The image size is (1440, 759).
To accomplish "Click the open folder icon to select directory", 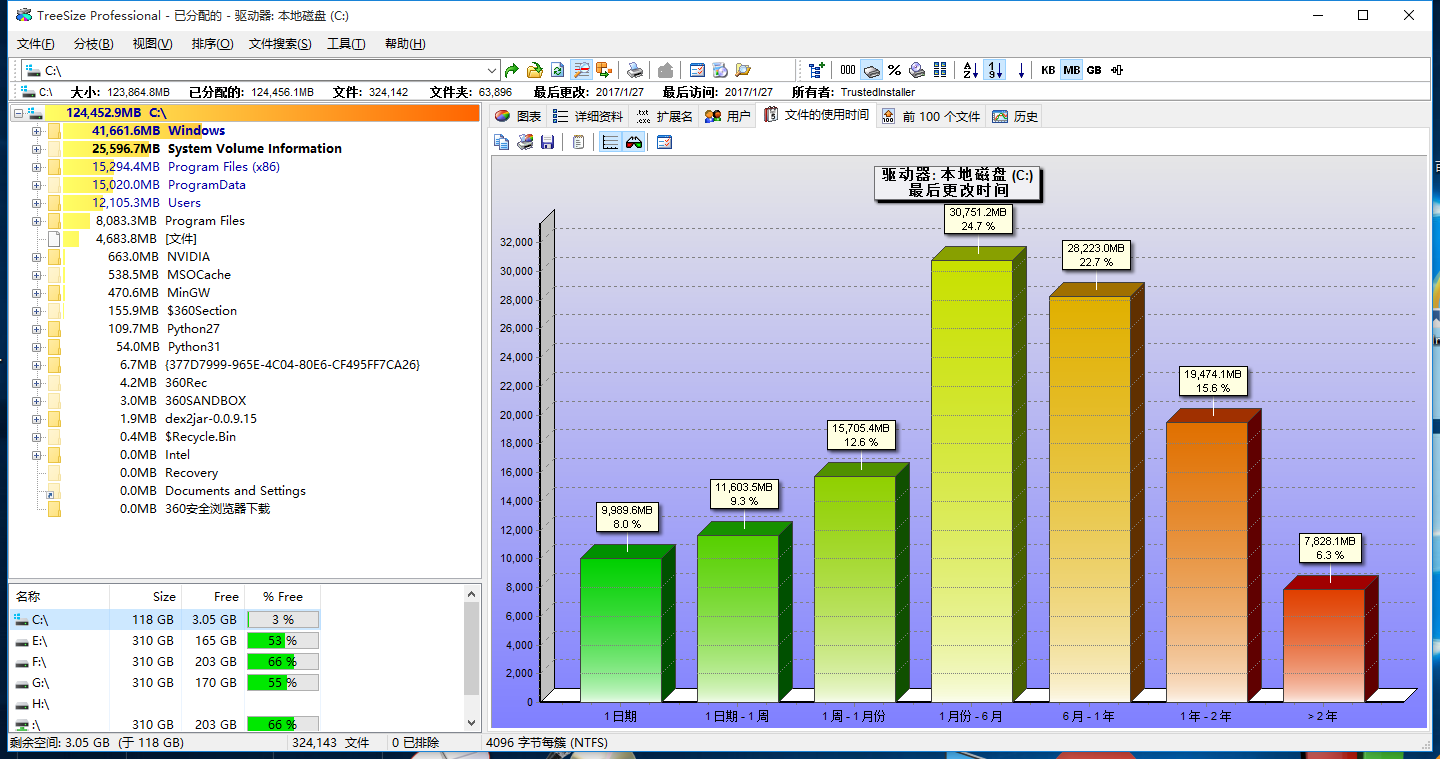I will click(x=535, y=70).
